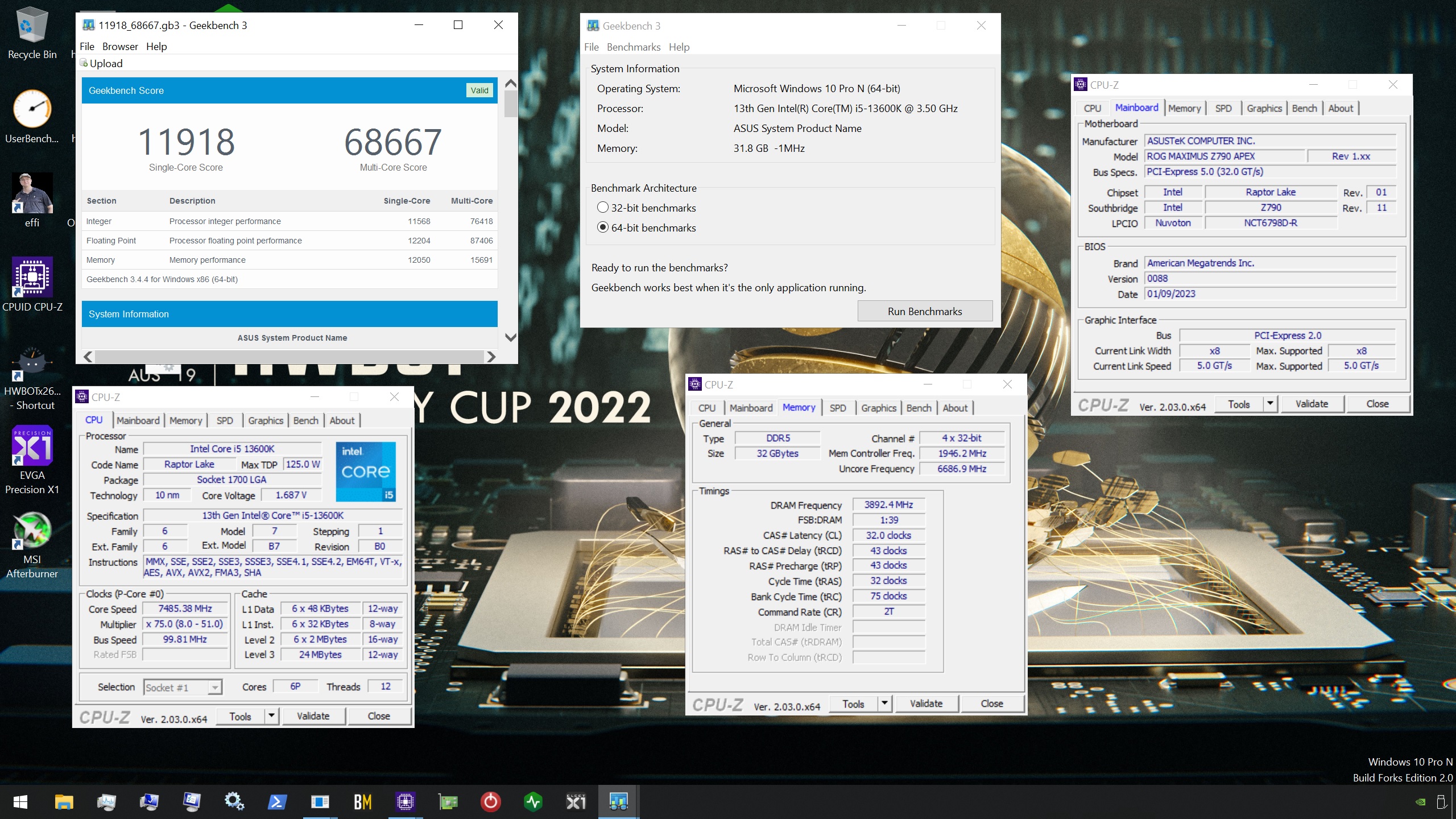The width and height of the screenshot is (1456, 819).
Task: Switch to CPU-Z via purple taskbar icon
Action: click(405, 802)
